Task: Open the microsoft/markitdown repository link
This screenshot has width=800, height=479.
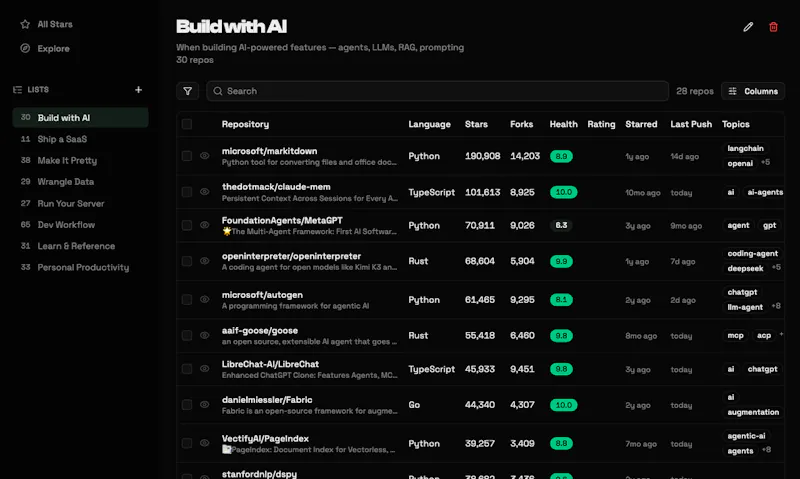Action: coord(269,151)
